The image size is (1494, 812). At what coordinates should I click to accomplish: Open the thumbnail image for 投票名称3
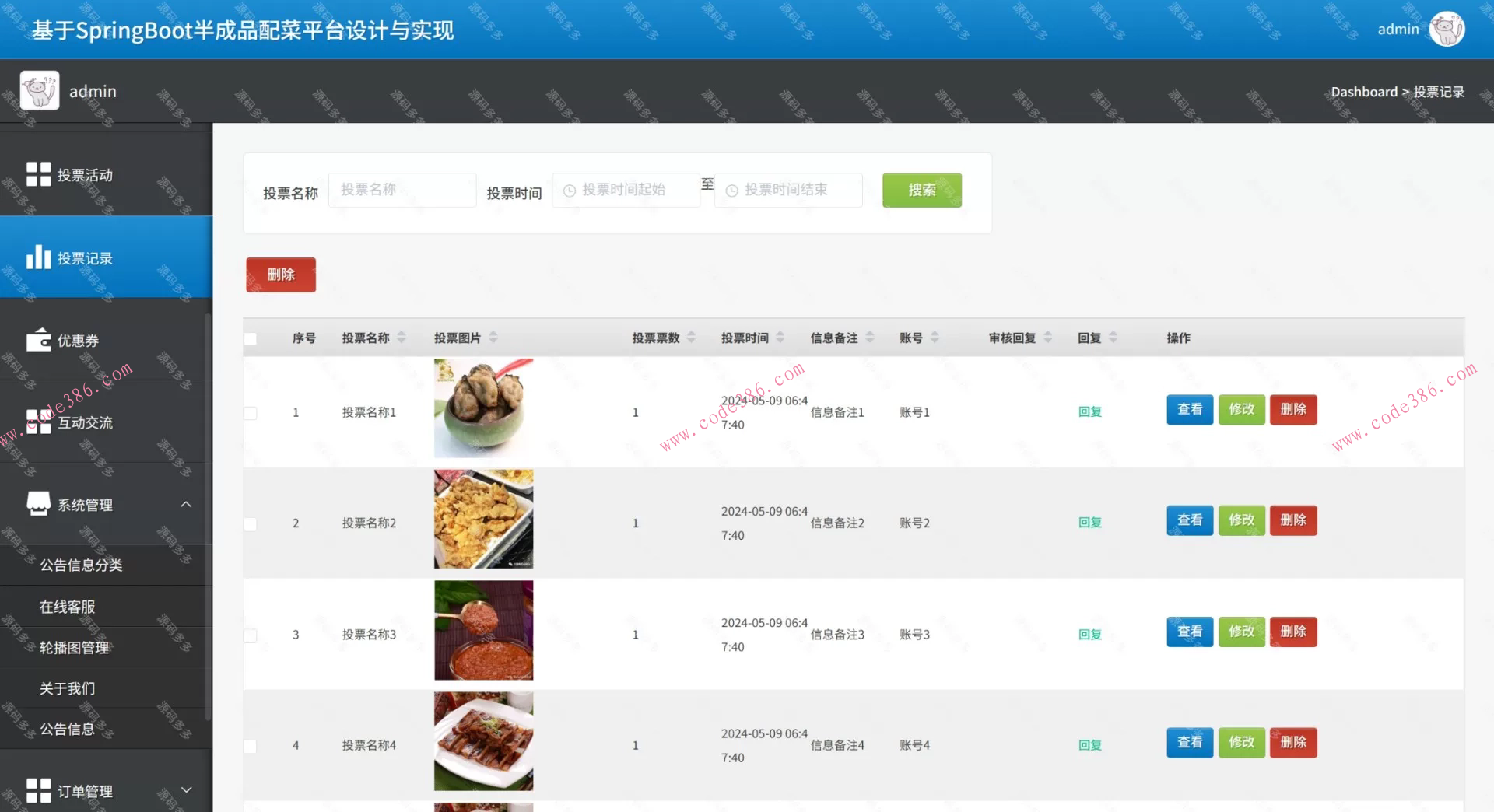pyautogui.click(x=483, y=630)
